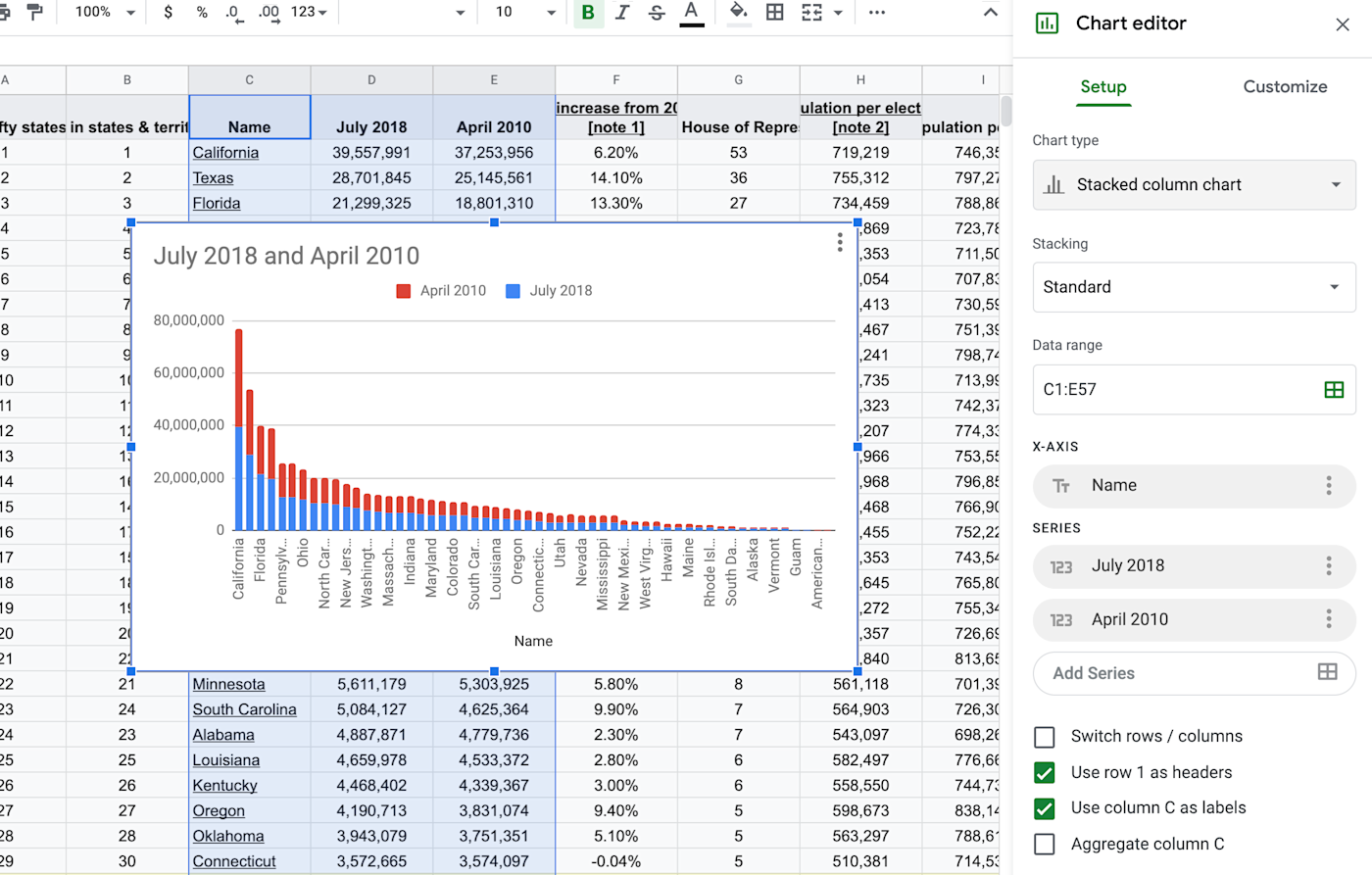
Task: Toggle bold formatting
Action: [x=588, y=12]
